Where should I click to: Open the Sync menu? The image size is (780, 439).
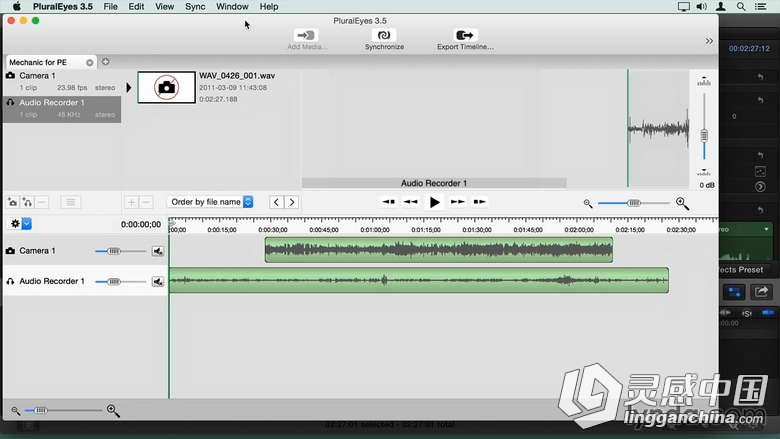click(x=195, y=6)
